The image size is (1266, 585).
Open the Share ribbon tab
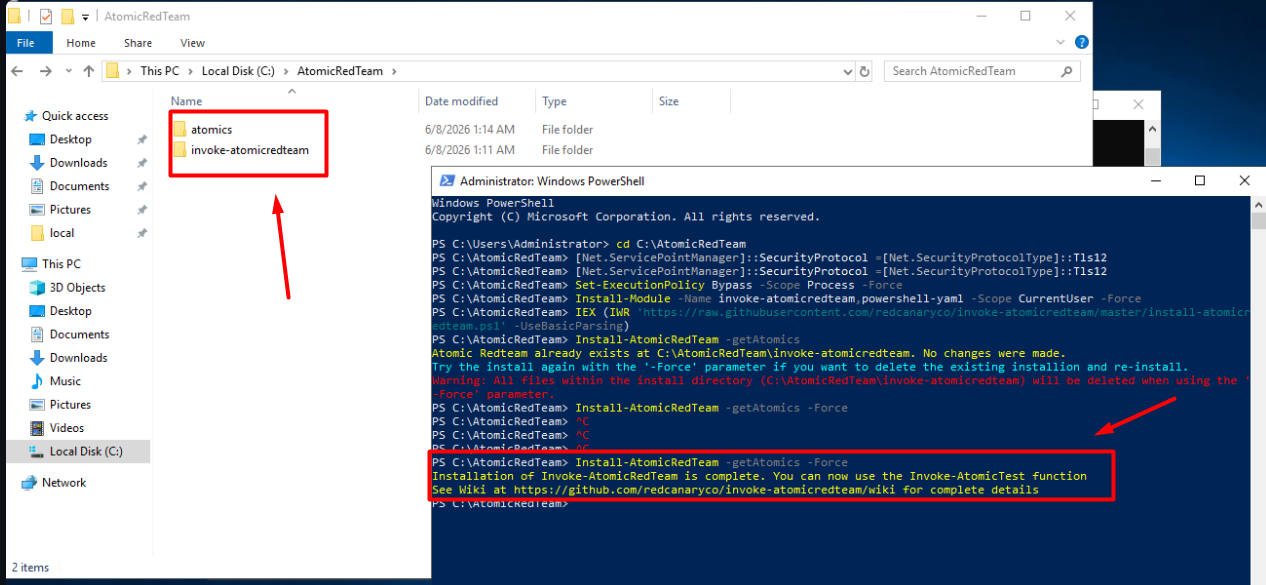pyautogui.click(x=138, y=43)
